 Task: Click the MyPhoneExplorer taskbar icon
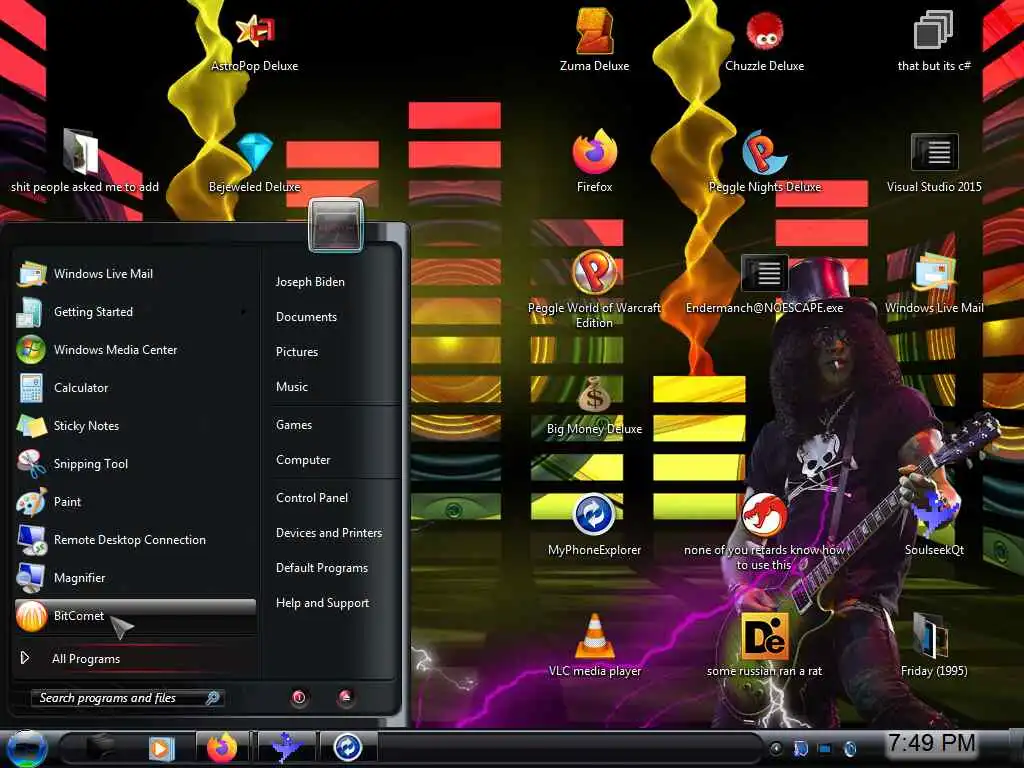(x=347, y=748)
